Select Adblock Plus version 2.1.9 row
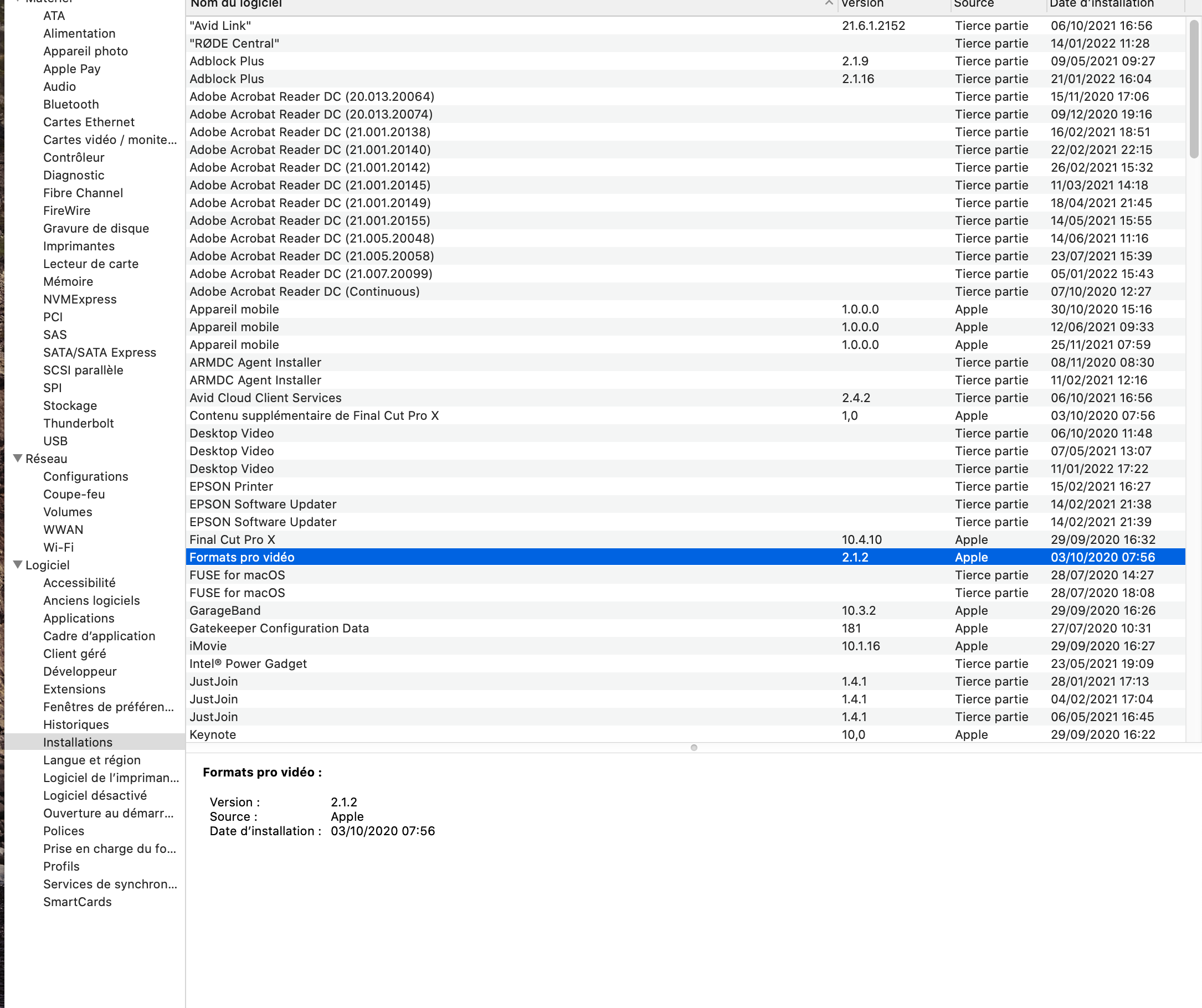Screen dimensions: 1202x1008 tap(685, 61)
